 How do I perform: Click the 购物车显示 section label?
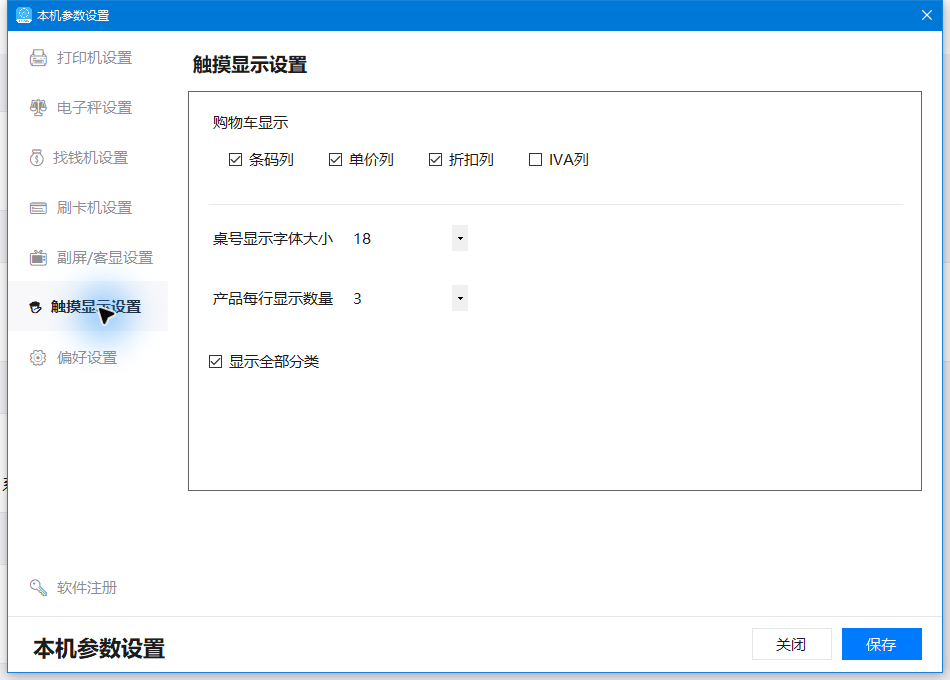click(x=250, y=122)
